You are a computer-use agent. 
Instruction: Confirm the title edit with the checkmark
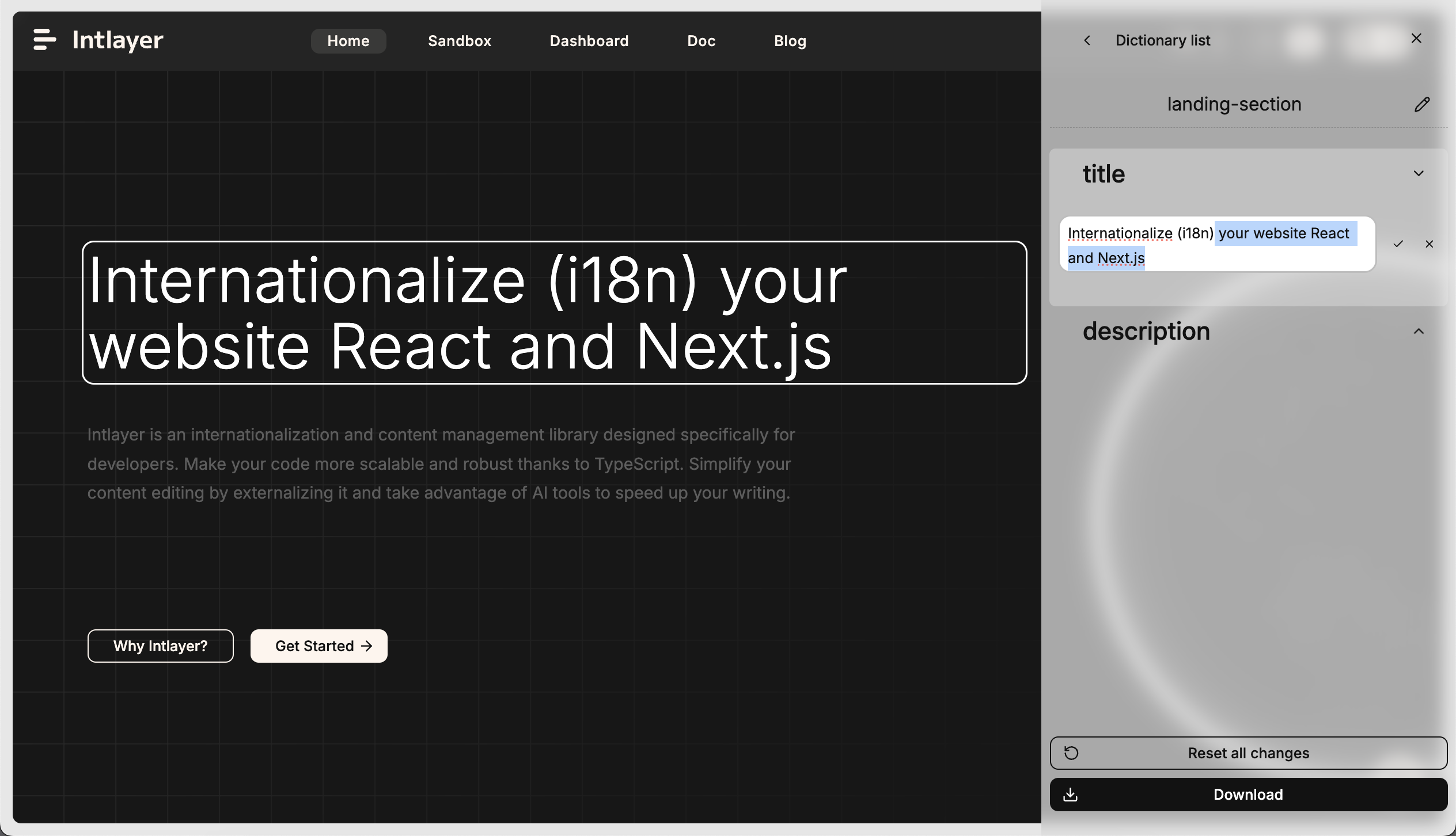(1397, 244)
